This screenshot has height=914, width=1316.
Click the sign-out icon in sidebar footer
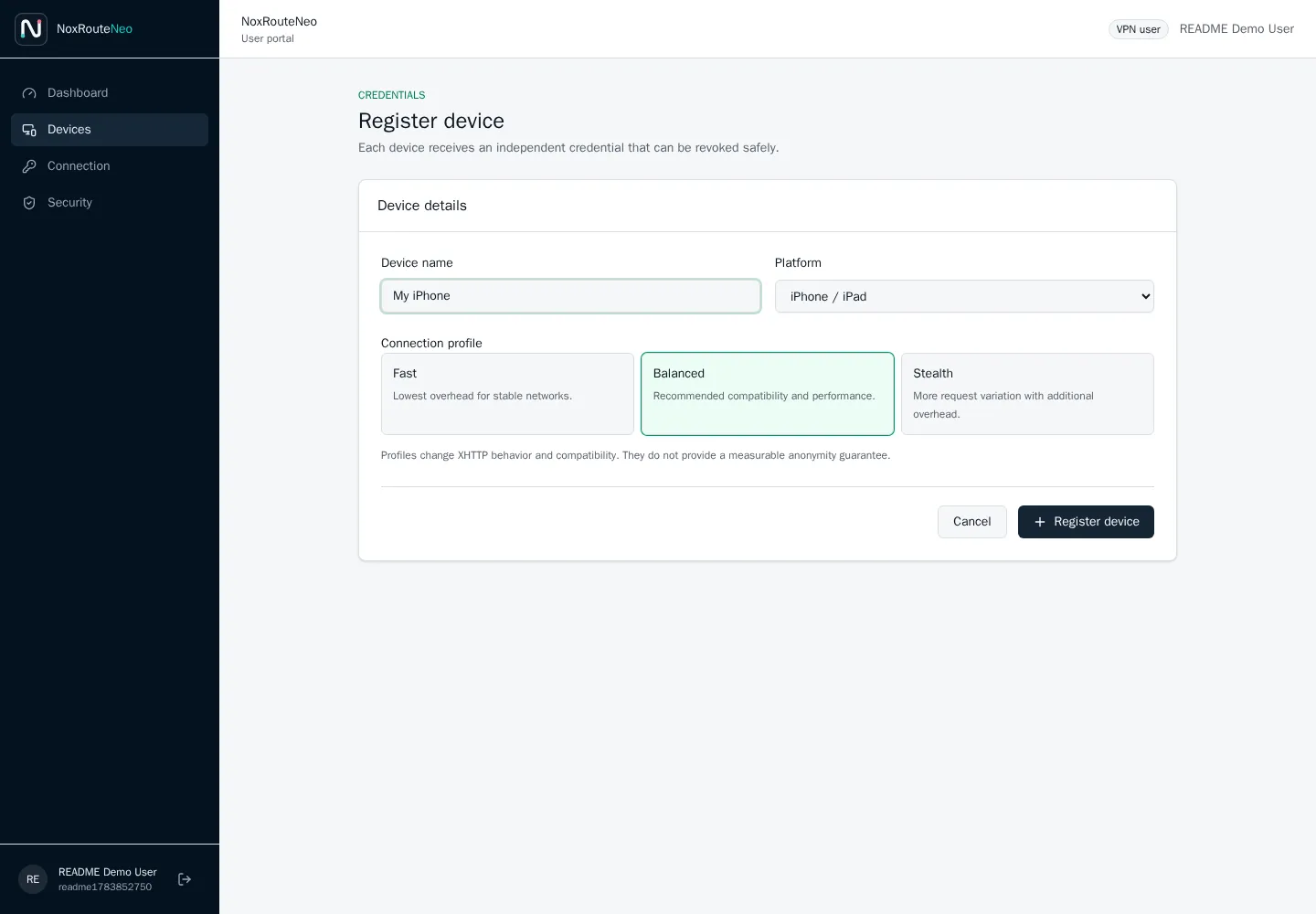[x=185, y=879]
